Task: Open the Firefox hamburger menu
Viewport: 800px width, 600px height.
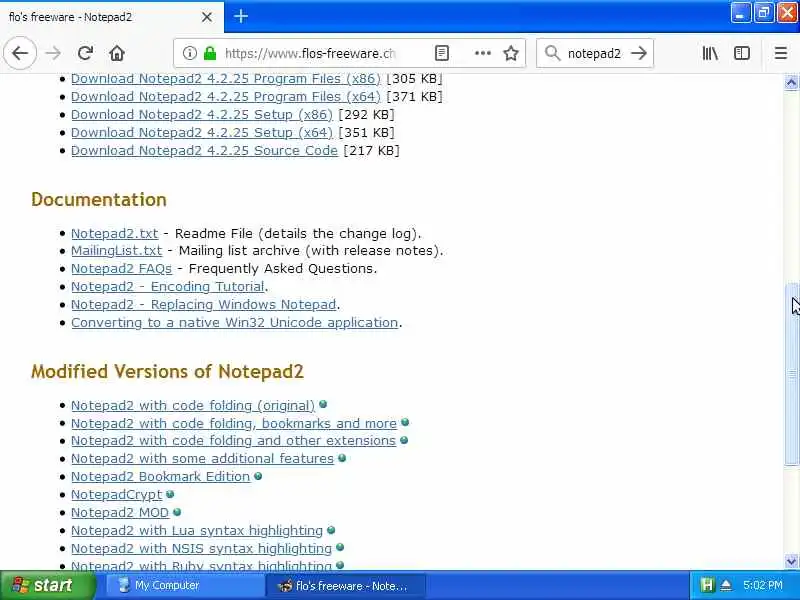Action: (781, 53)
